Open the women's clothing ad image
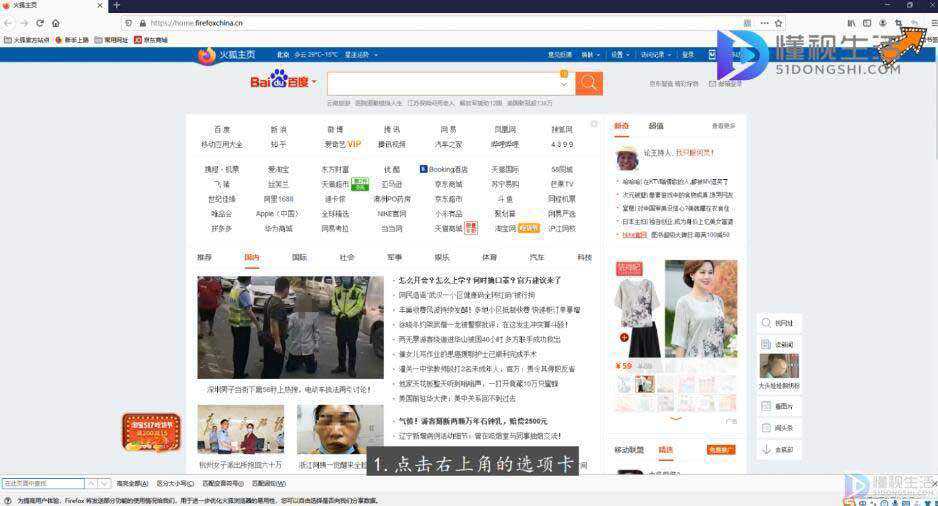 [676, 309]
